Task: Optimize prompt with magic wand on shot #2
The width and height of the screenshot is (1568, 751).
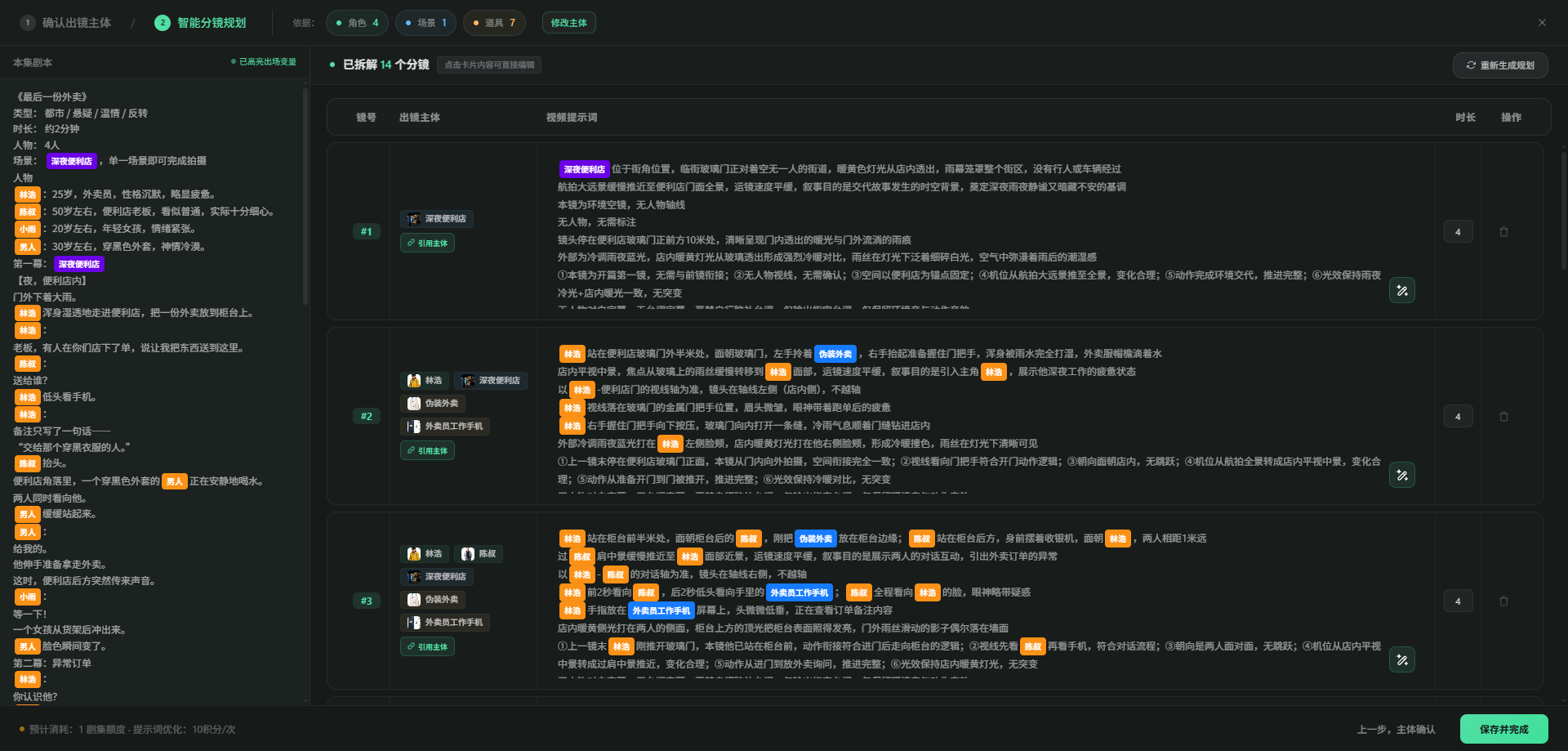Action: [x=1402, y=475]
